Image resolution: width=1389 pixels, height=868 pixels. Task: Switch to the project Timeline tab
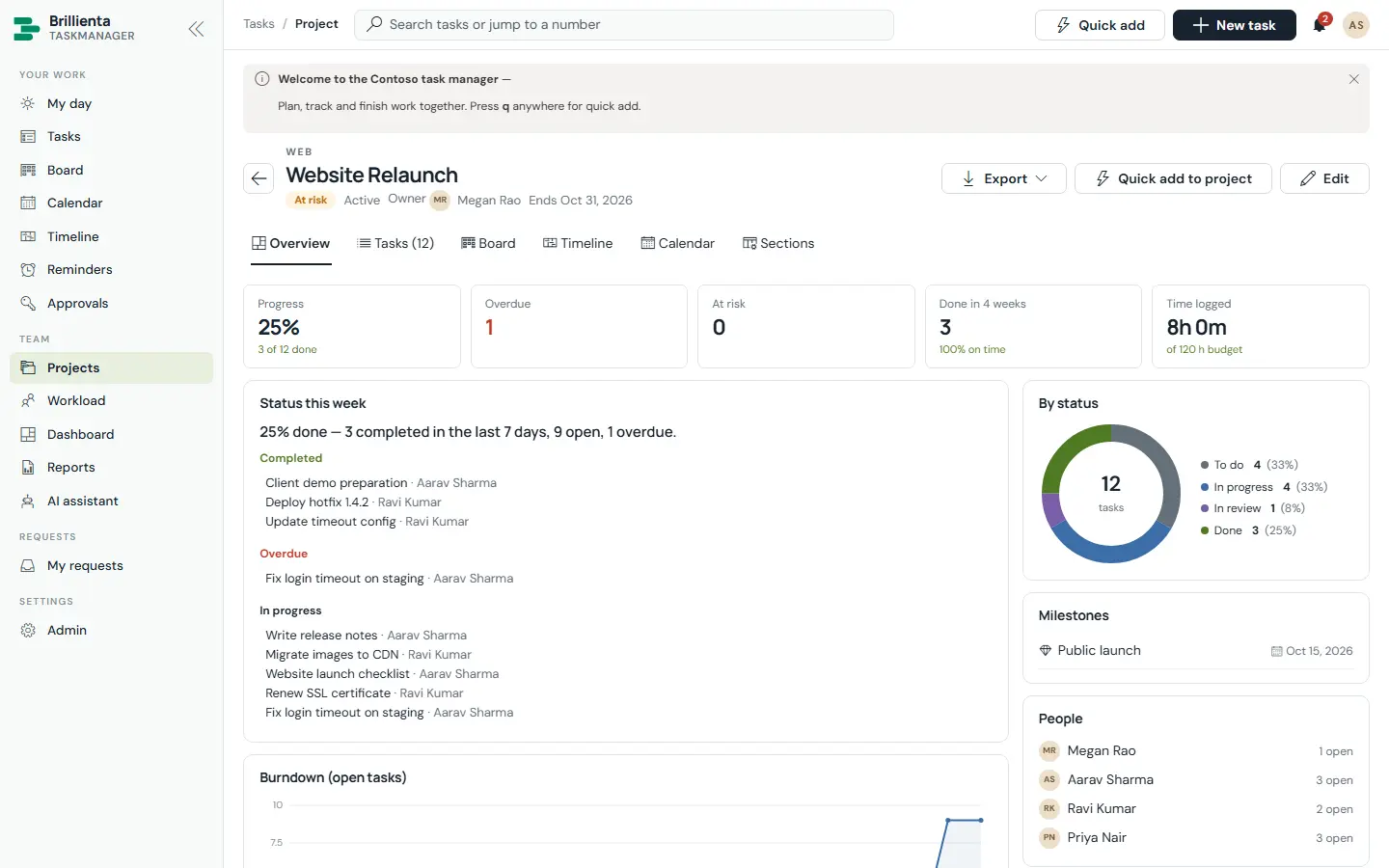(x=578, y=244)
